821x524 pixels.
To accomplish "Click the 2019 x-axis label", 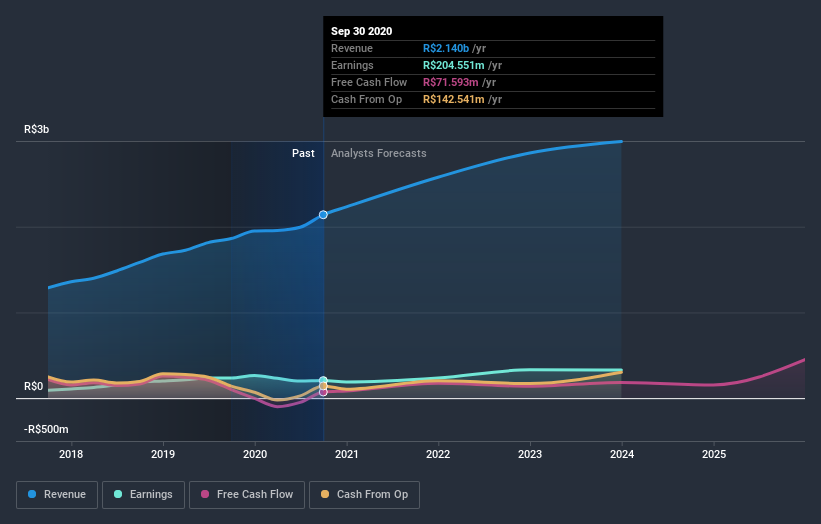I will (163, 454).
